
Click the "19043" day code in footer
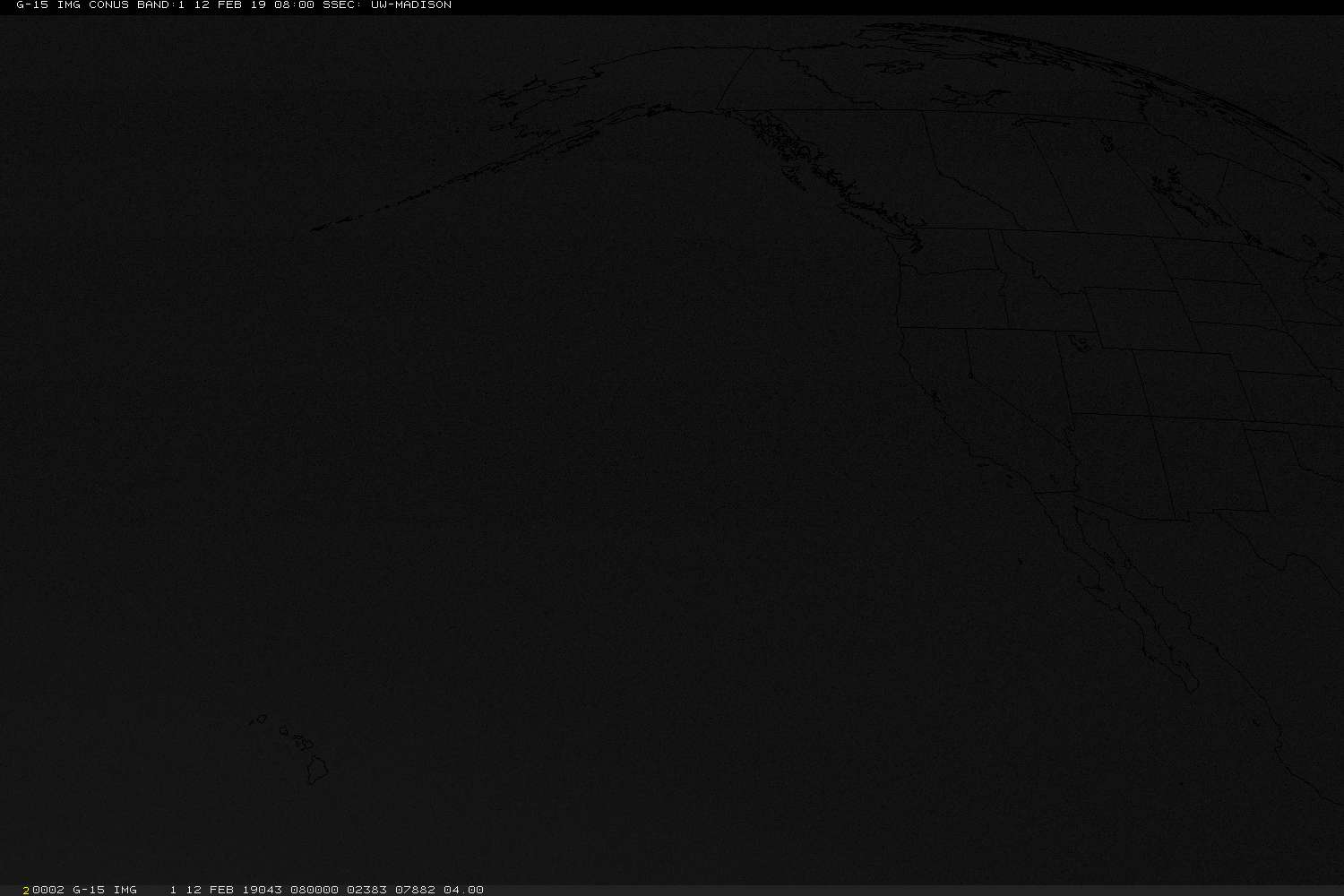[263, 890]
